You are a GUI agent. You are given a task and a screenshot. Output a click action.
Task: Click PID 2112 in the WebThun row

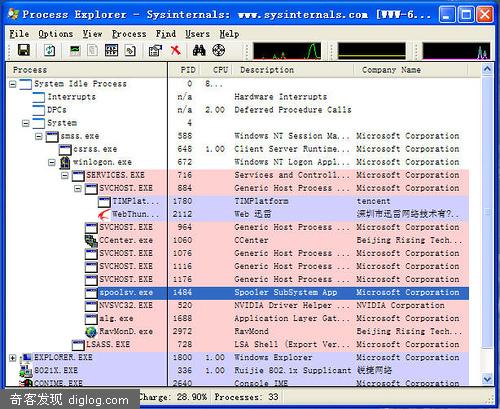pos(182,214)
